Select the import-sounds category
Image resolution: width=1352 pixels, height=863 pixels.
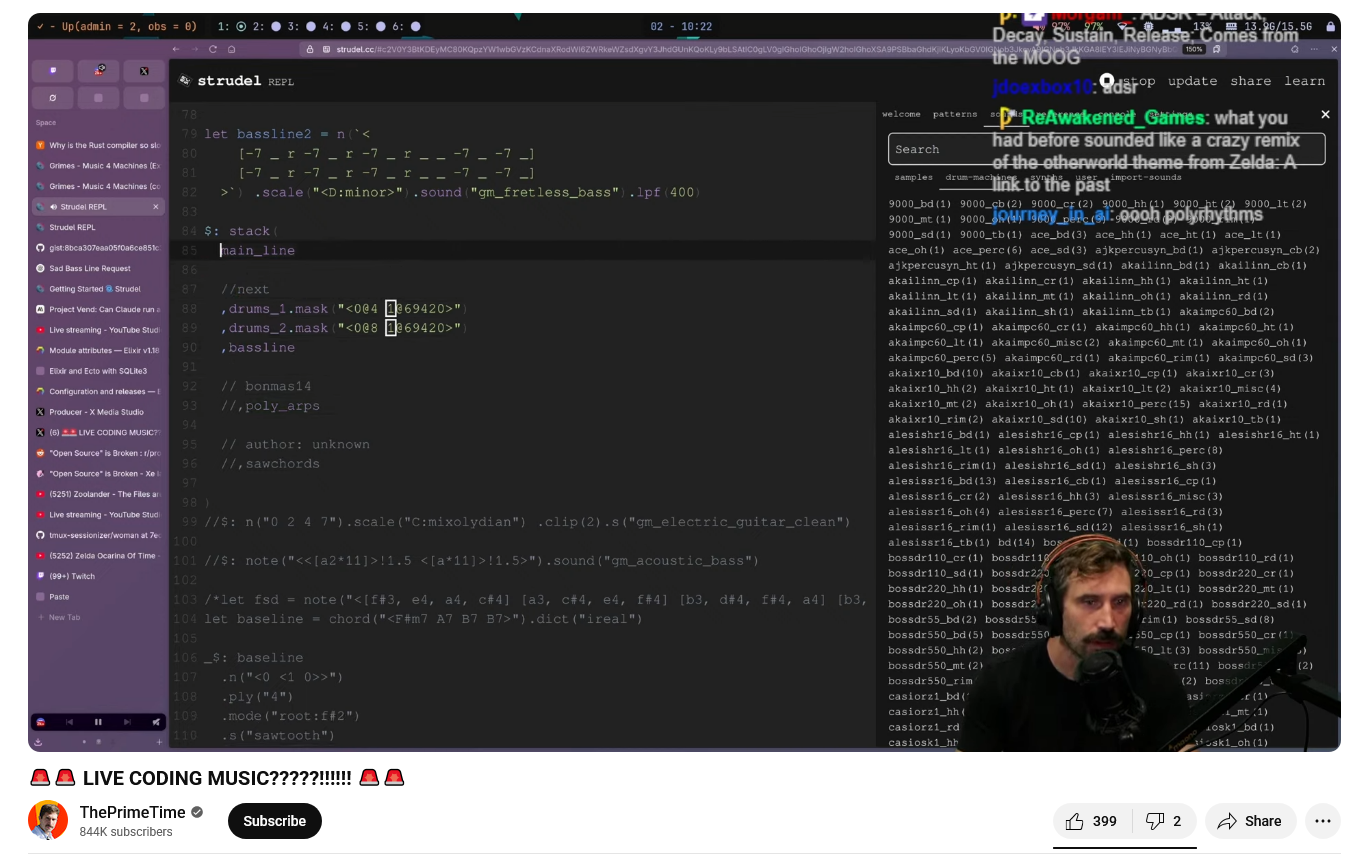(1144, 177)
